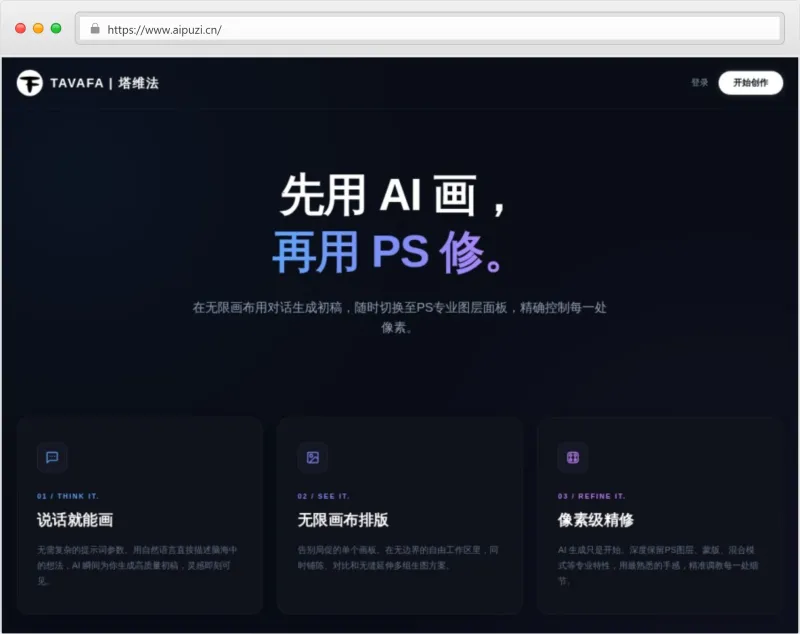
Task: Click the subtitle paragraph under the headline
Action: (x=399, y=317)
